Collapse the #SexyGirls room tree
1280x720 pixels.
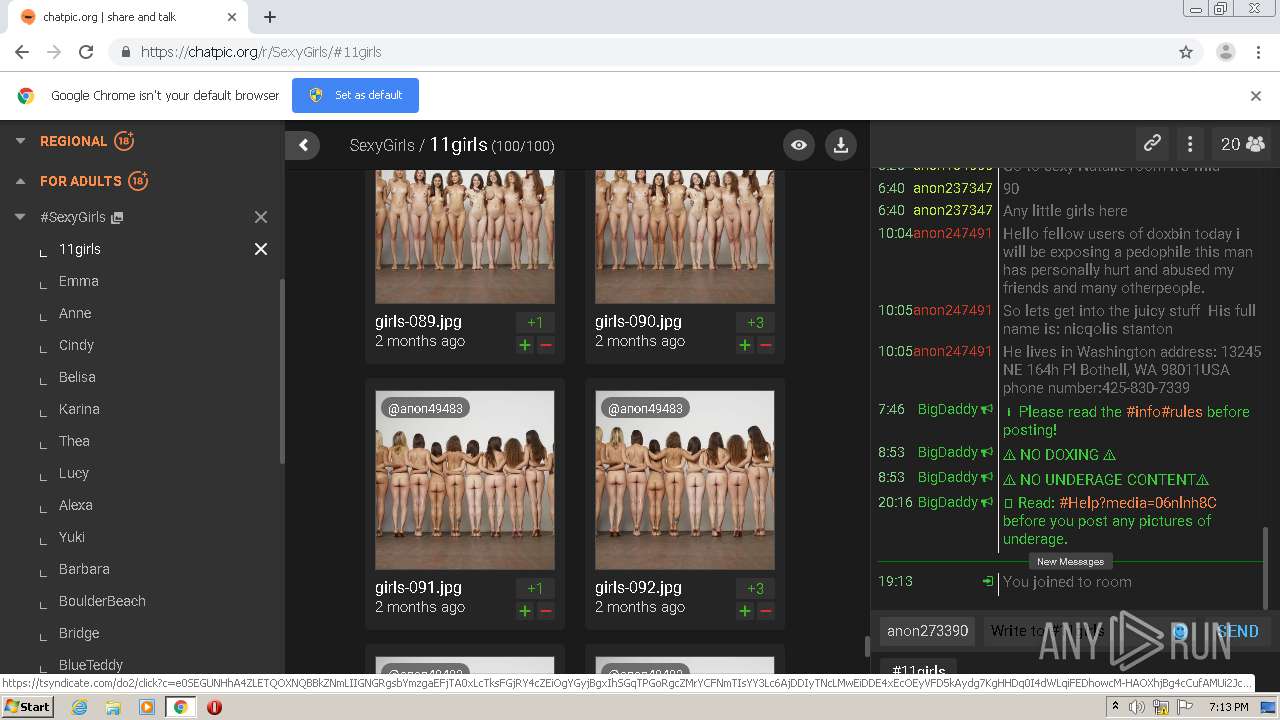click(x=20, y=217)
